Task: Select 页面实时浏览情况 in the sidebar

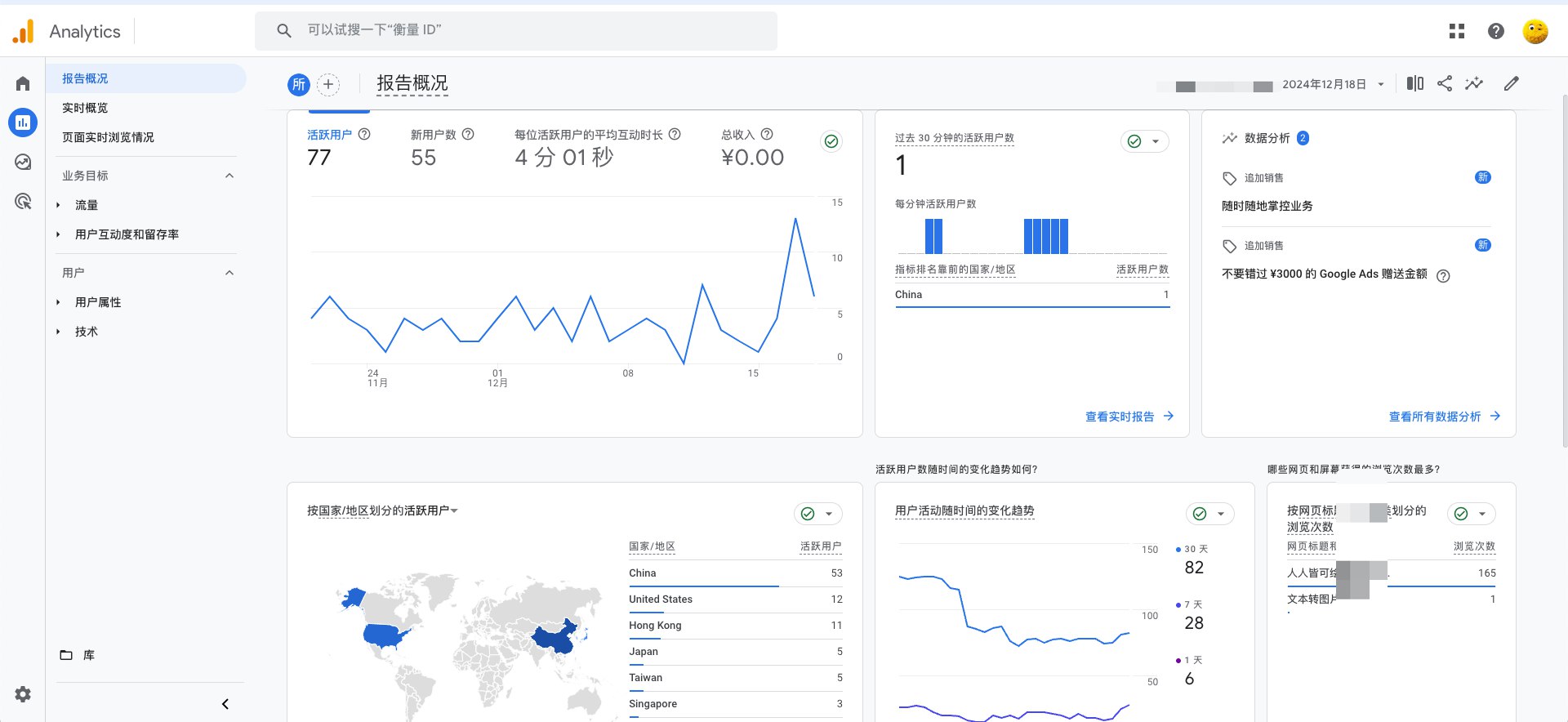Action: (x=108, y=137)
